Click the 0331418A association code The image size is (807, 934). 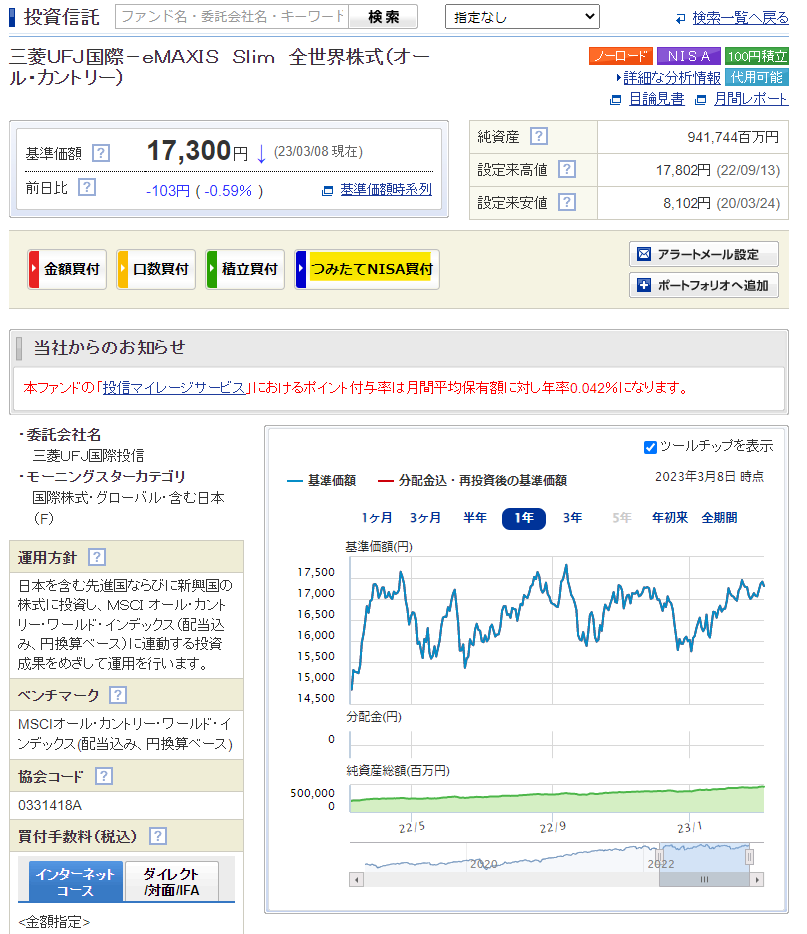pos(50,805)
